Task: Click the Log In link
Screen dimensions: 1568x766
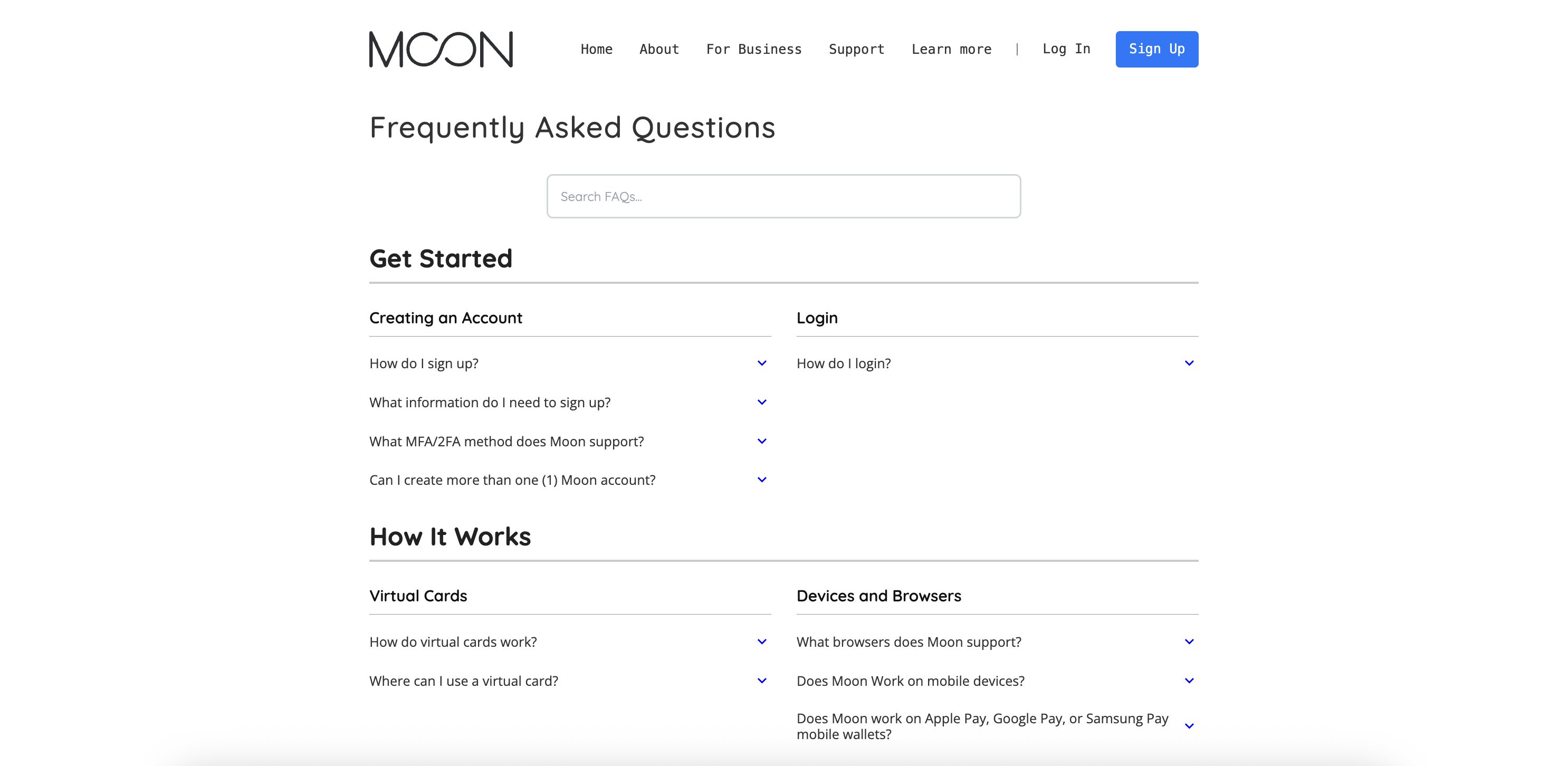Action: click(x=1066, y=49)
